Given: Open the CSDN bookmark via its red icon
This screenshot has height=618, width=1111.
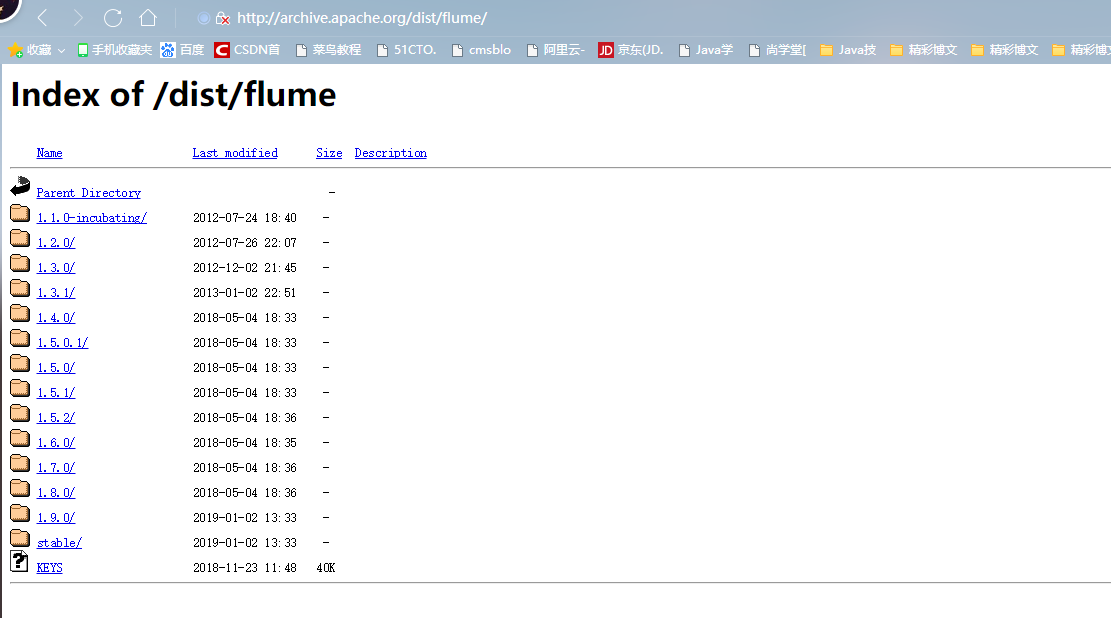Looking at the screenshot, I should 221,49.
